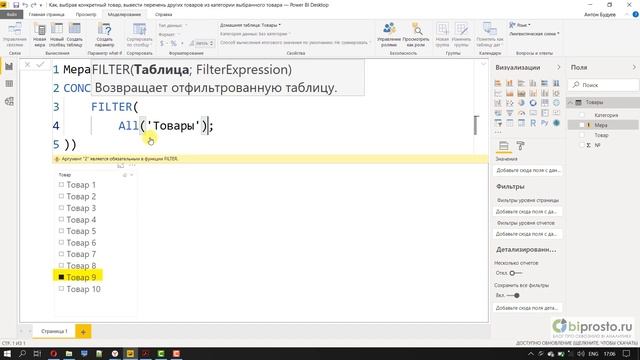Screen dimensions: 640x360
Task: Switch to the Справка ribbon tab
Action: [x=164, y=15]
